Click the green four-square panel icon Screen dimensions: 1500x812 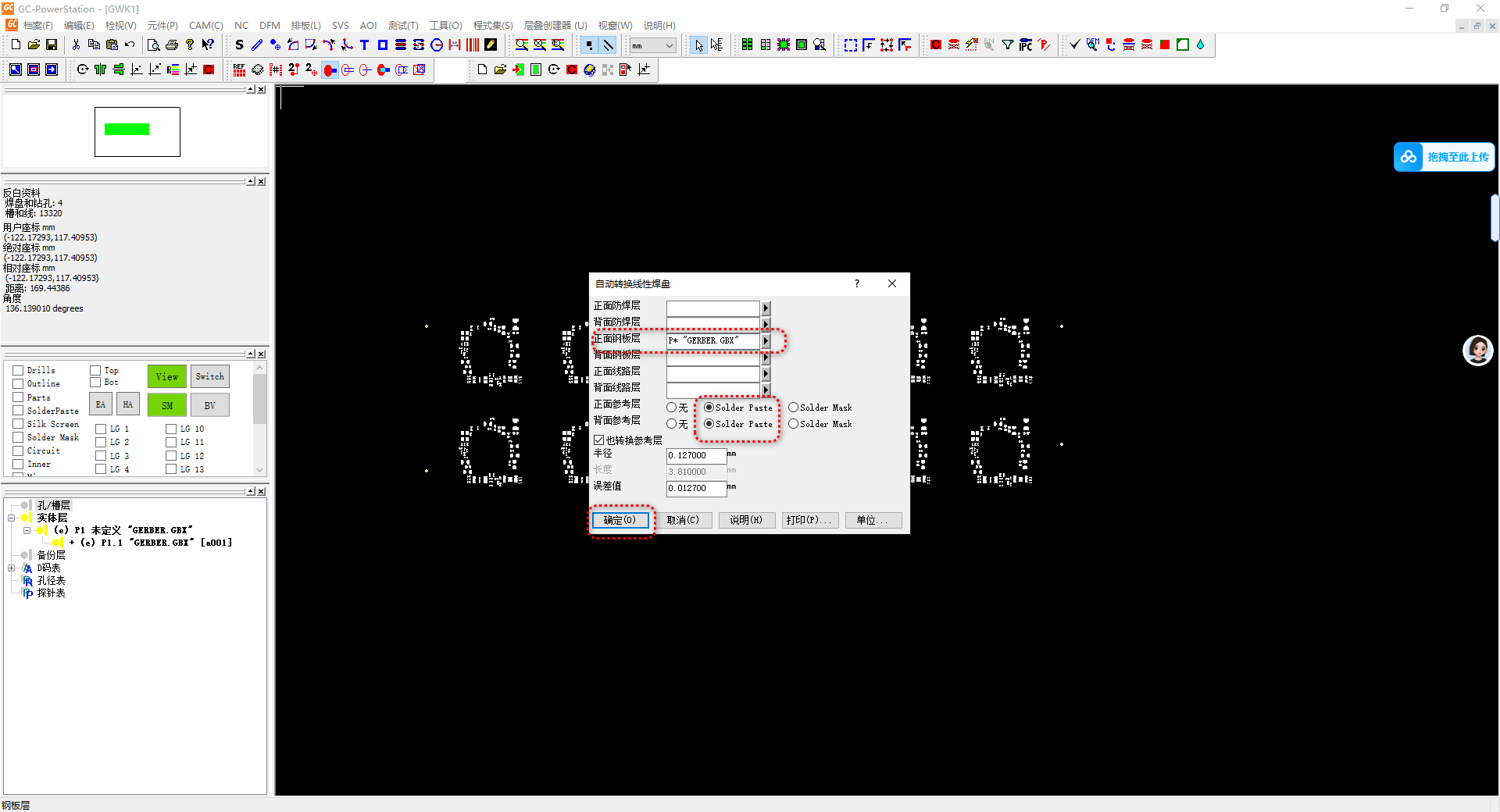tap(747, 45)
